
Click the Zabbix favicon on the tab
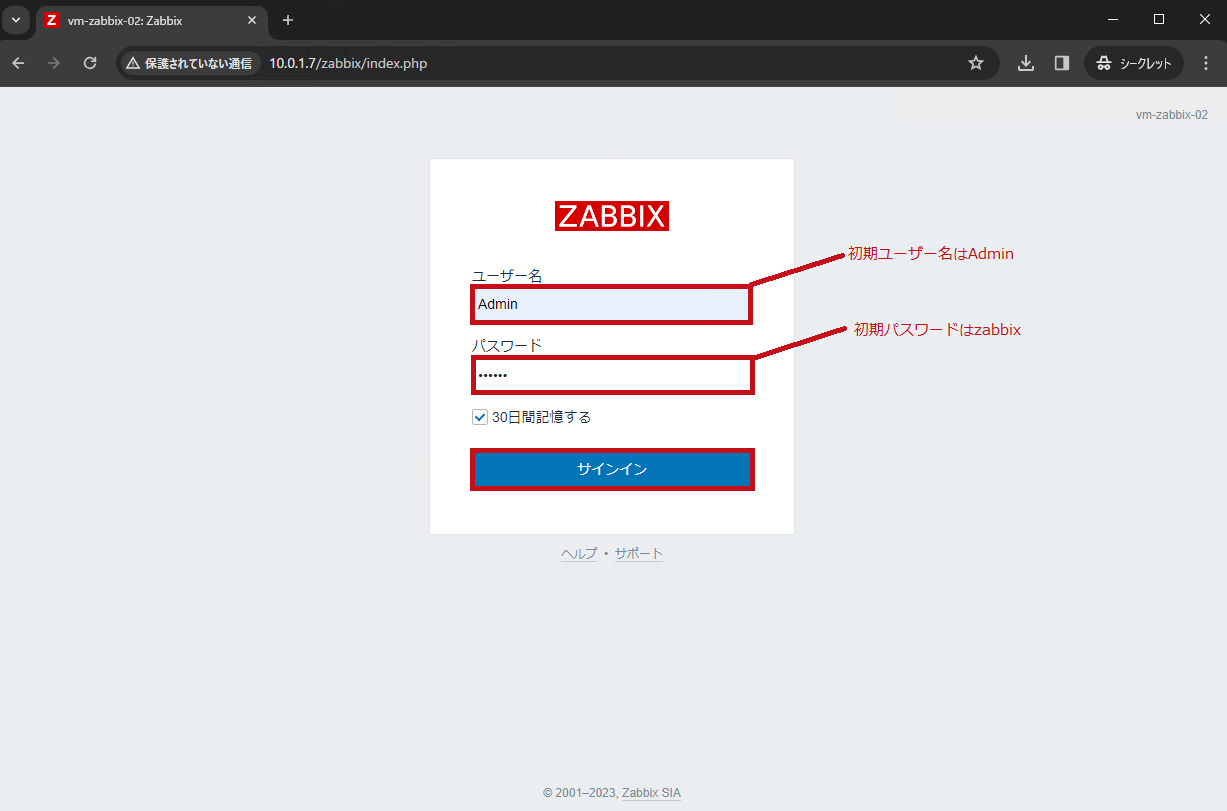point(52,20)
